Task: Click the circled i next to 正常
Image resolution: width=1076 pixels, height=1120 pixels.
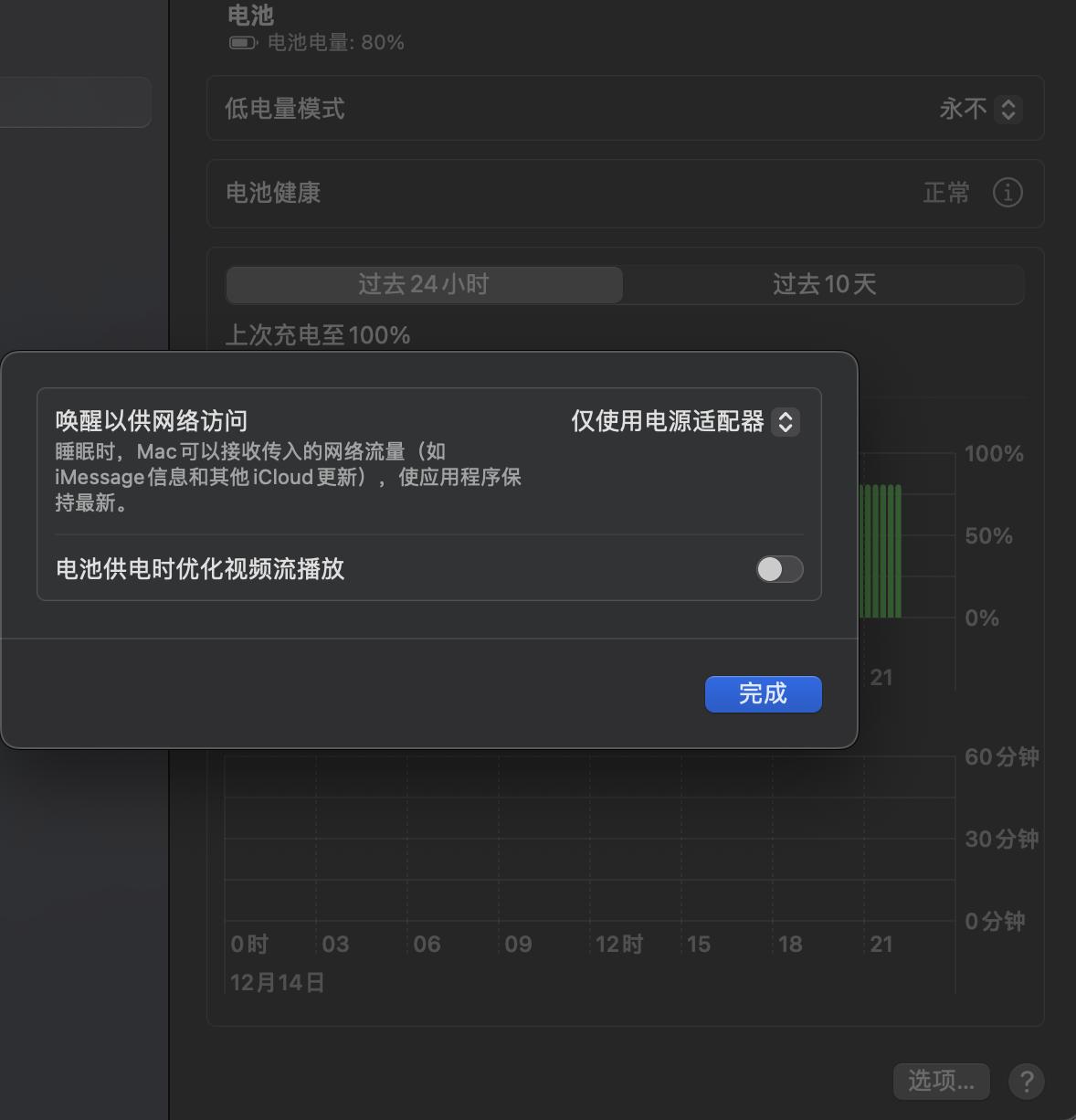Action: click(1007, 194)
